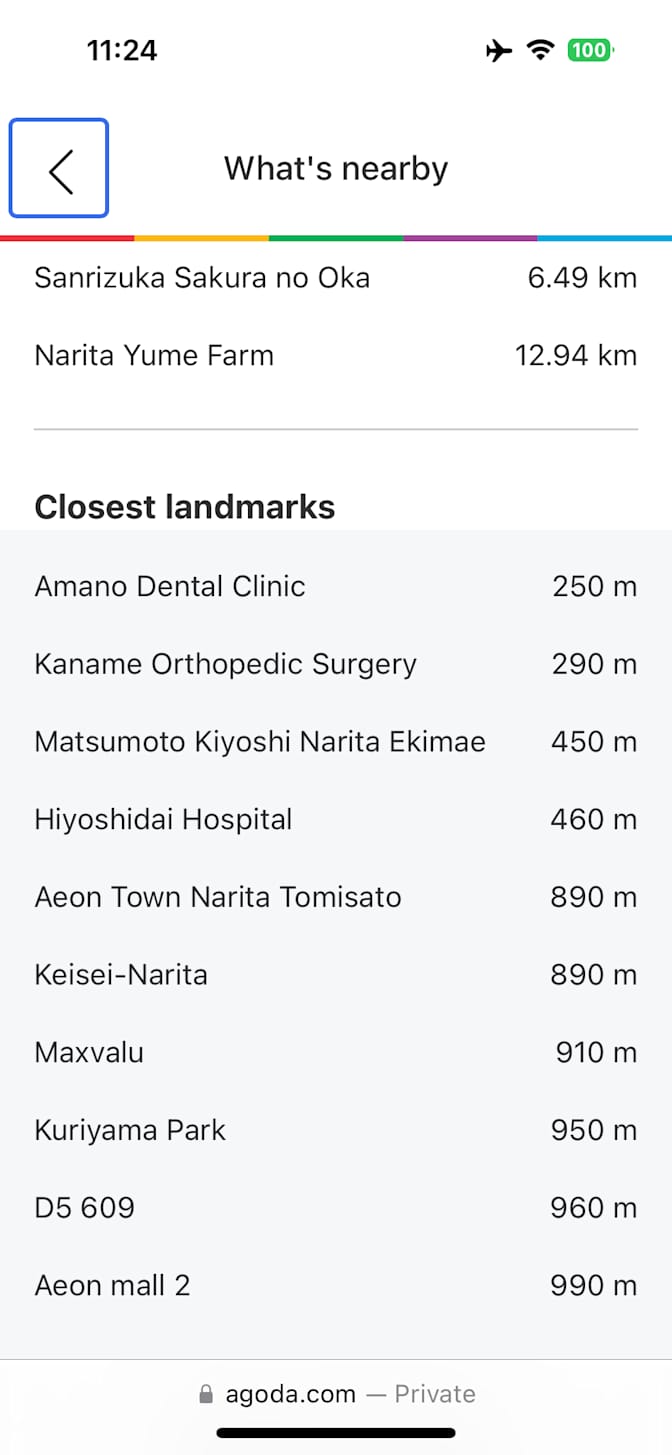Tap the Closest landmarks heading
The image size is (672, 1455).
[185, 507]
